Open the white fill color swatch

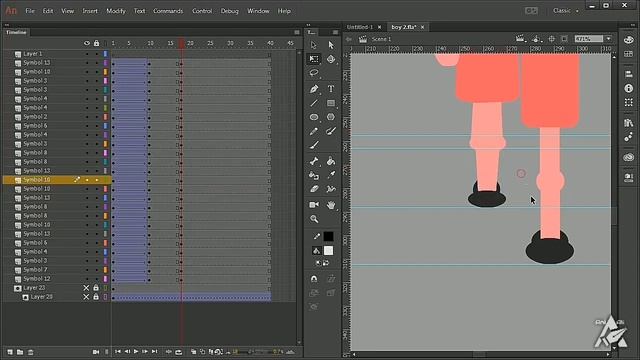pyautogui.click(x=328, y=251)
